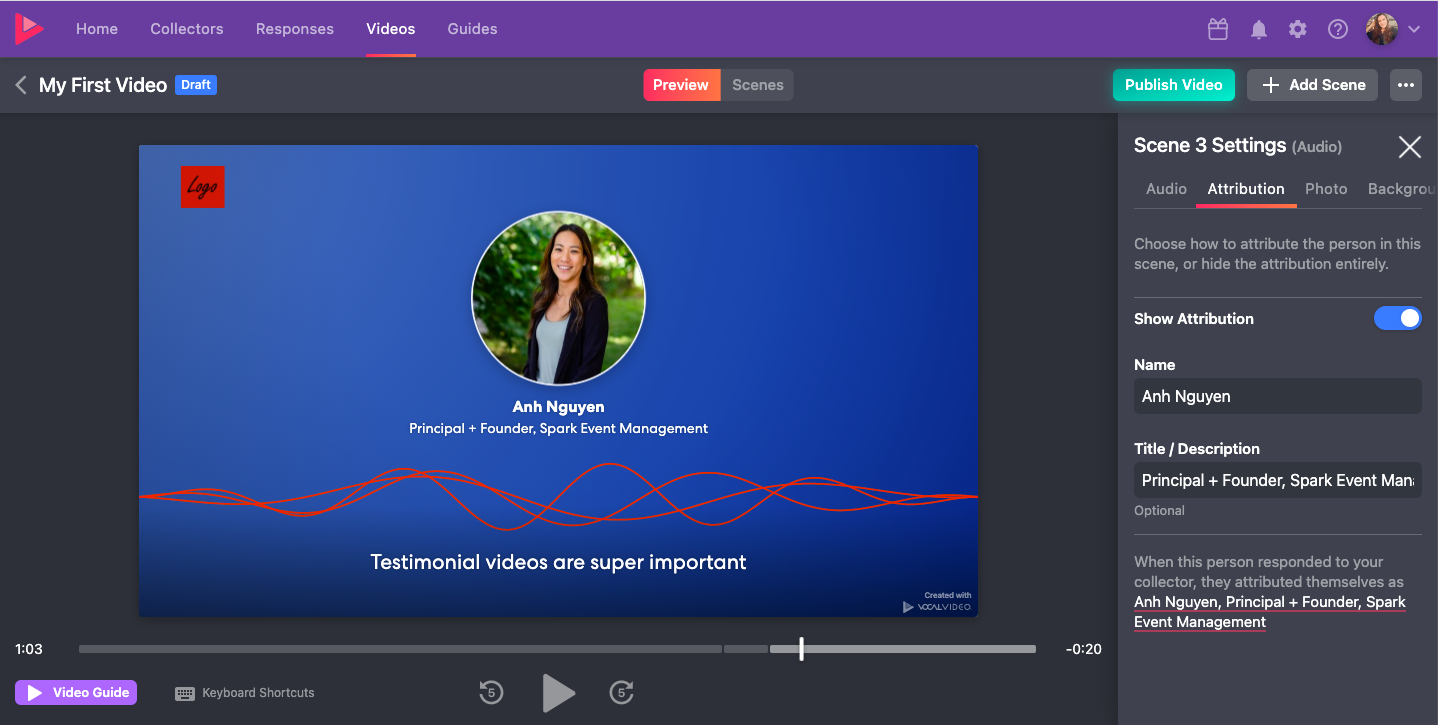Select the Videos menu item
This screenshot has width=1438, height=725.
(x=391, y=29)
